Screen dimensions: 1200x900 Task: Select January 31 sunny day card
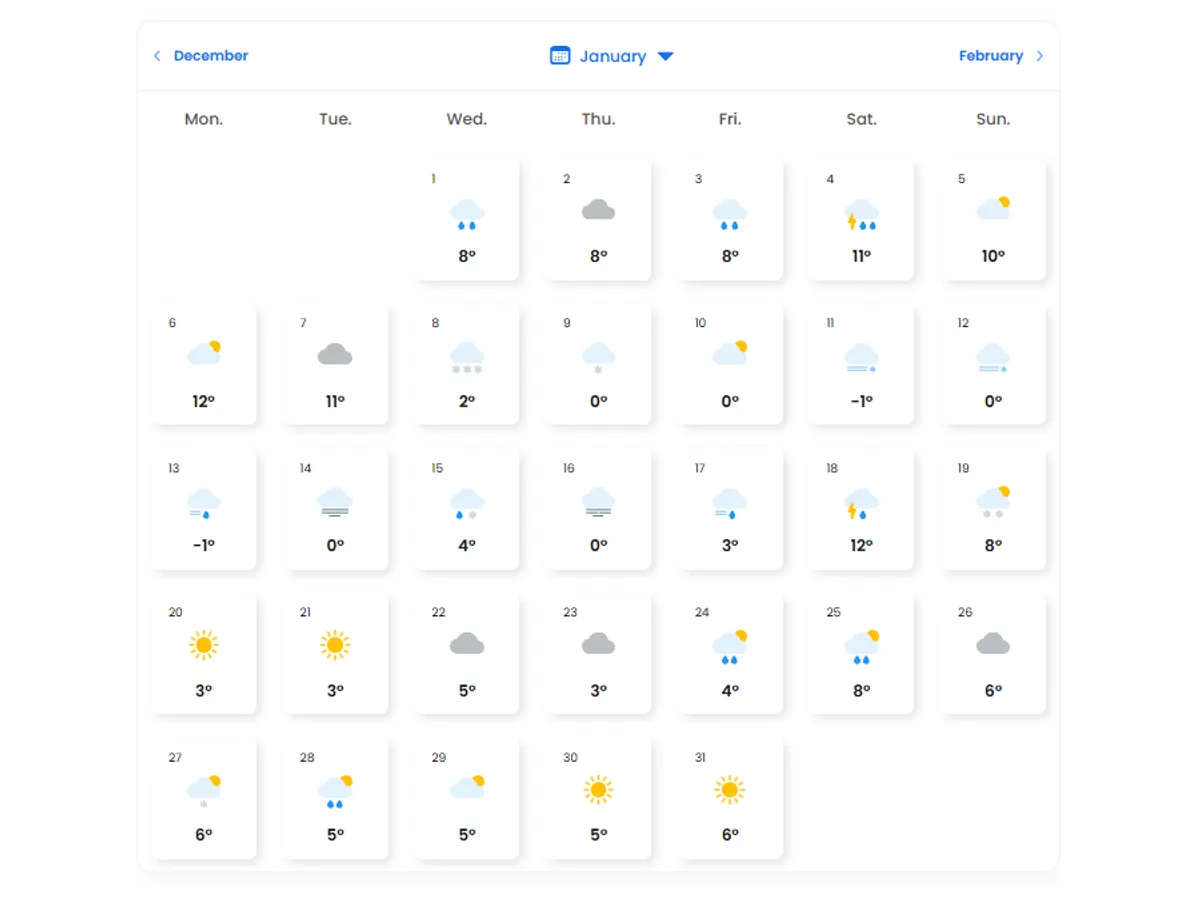[x=730, y=798]
